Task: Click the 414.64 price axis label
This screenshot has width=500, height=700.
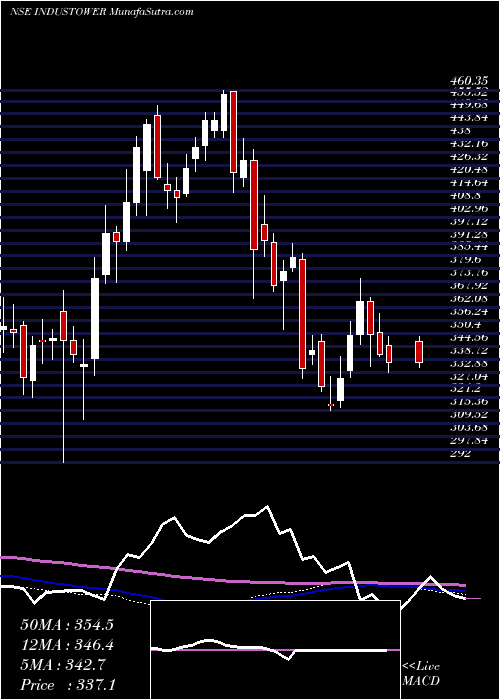Action: [468, 183]
